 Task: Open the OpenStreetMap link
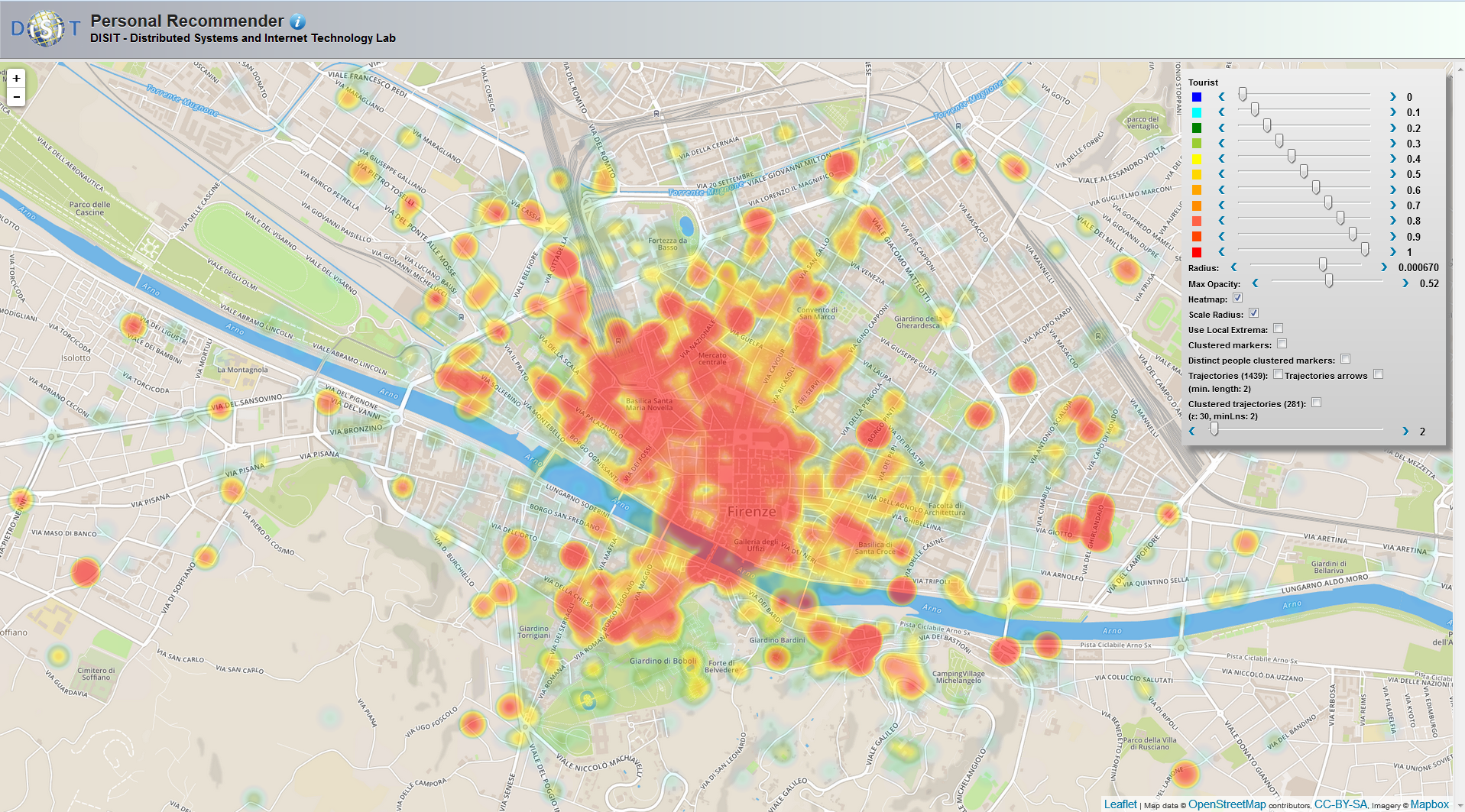point(1227,804)
